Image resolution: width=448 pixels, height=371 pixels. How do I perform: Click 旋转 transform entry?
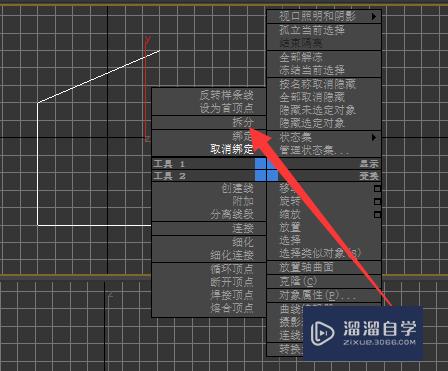pos(290,201)
